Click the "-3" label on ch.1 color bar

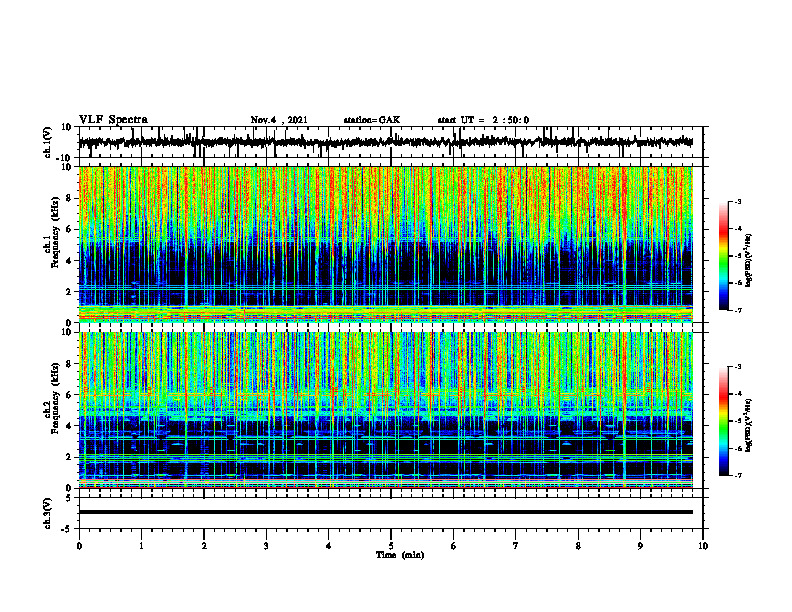(737, 201)
